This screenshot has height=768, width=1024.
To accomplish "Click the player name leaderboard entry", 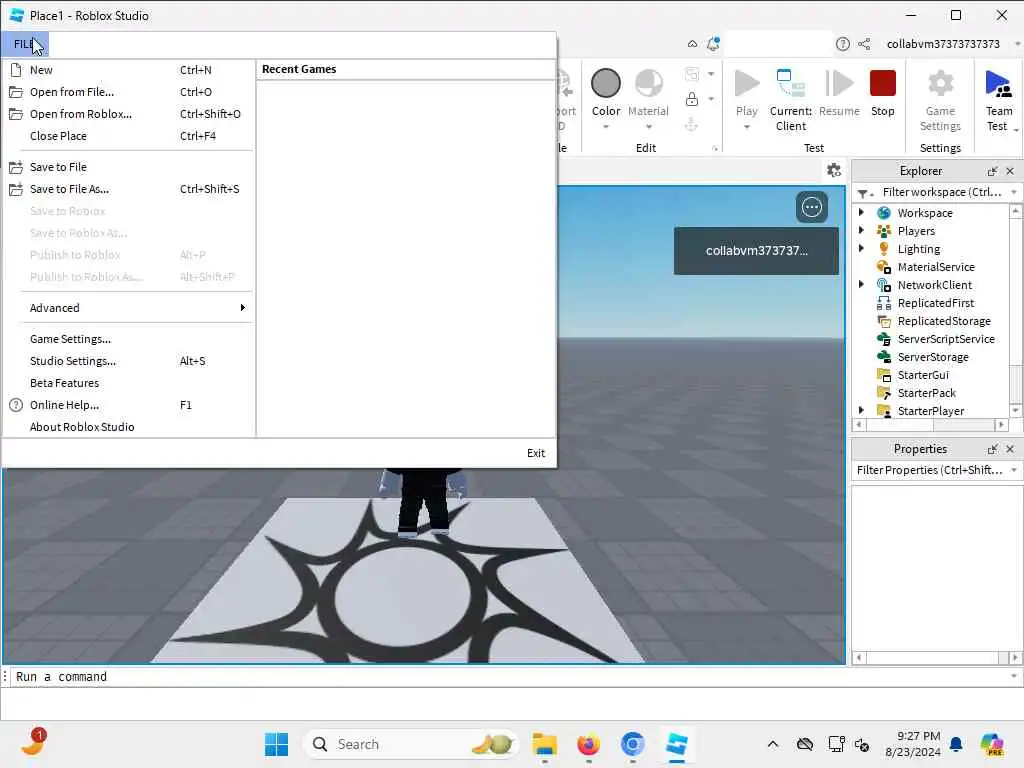I will (x=756, y=251).
